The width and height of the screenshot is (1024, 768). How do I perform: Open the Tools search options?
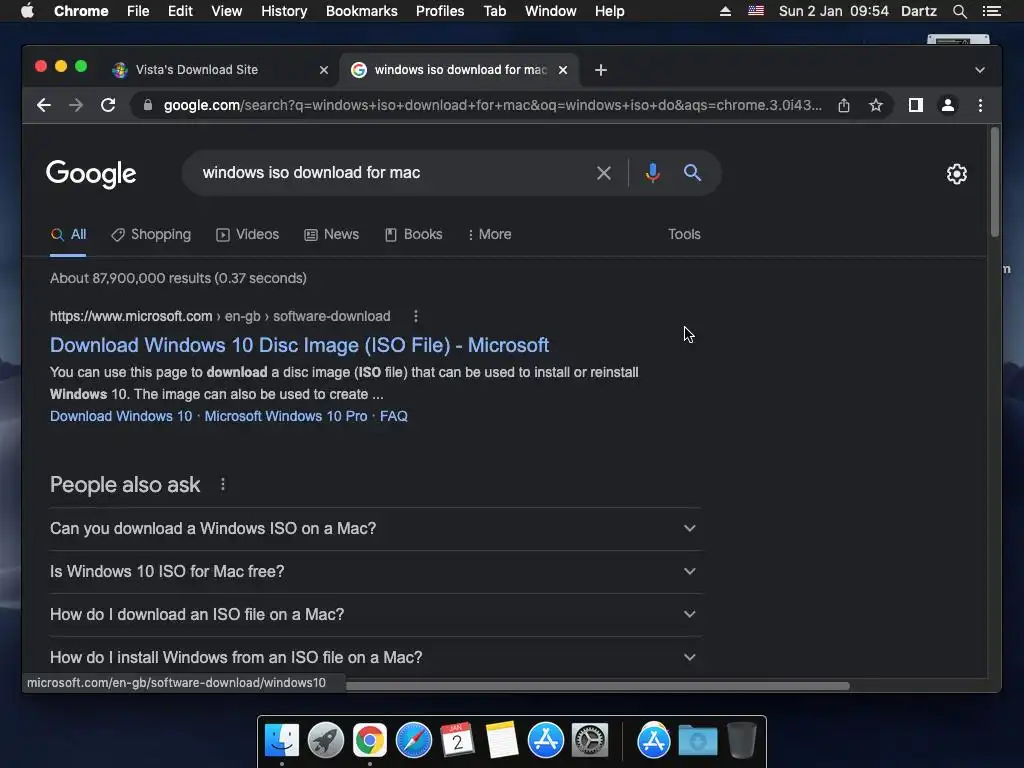684,234
